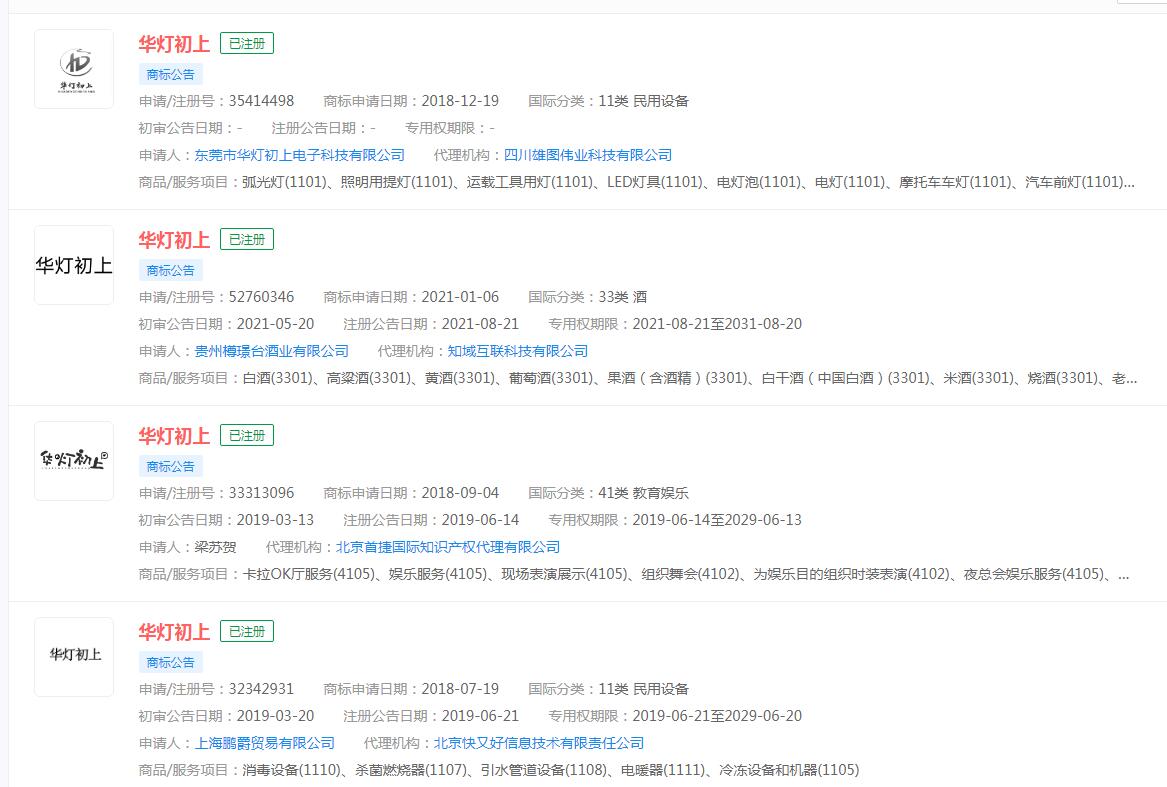The width and height of the screenshot is (1167, 787).
Task: Click the 商标公告 tag on the 酒 class record
Action: 169,270
